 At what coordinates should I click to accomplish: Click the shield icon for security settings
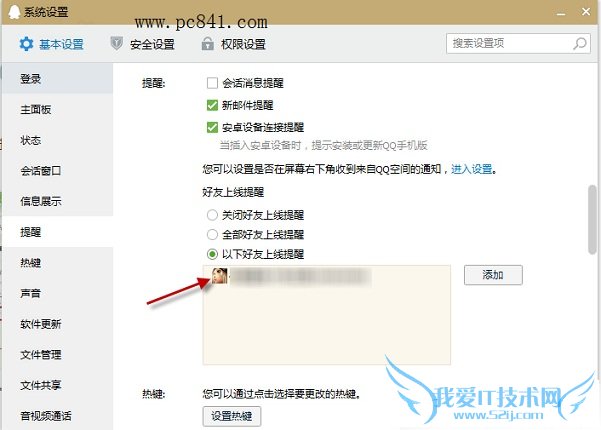point(116,43)
